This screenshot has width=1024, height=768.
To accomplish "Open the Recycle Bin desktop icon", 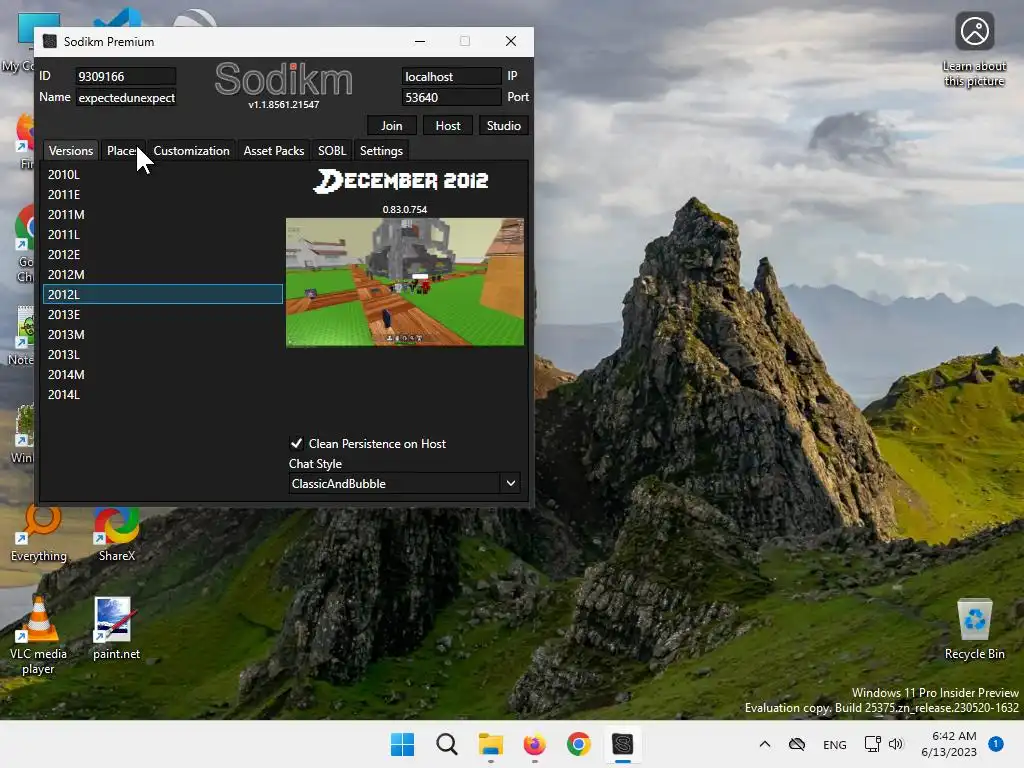I will point(974,629).
